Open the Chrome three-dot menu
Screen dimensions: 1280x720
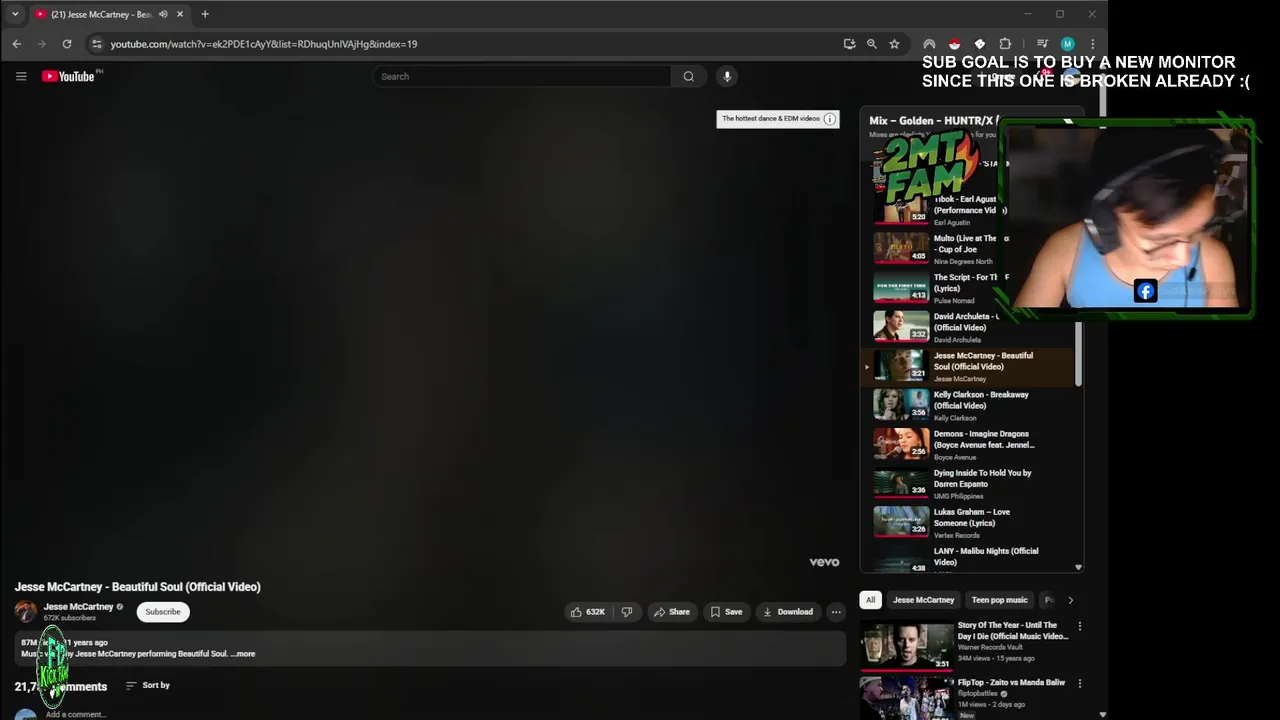point(1092,44)
